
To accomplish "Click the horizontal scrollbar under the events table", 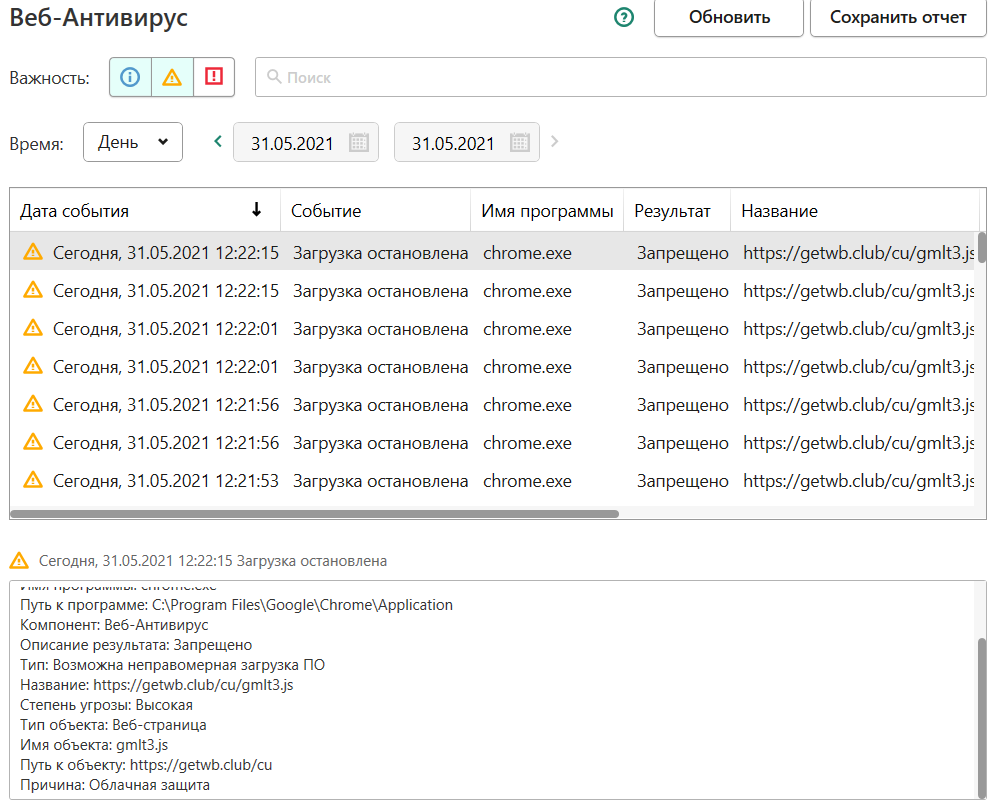I will coord(315,514).
